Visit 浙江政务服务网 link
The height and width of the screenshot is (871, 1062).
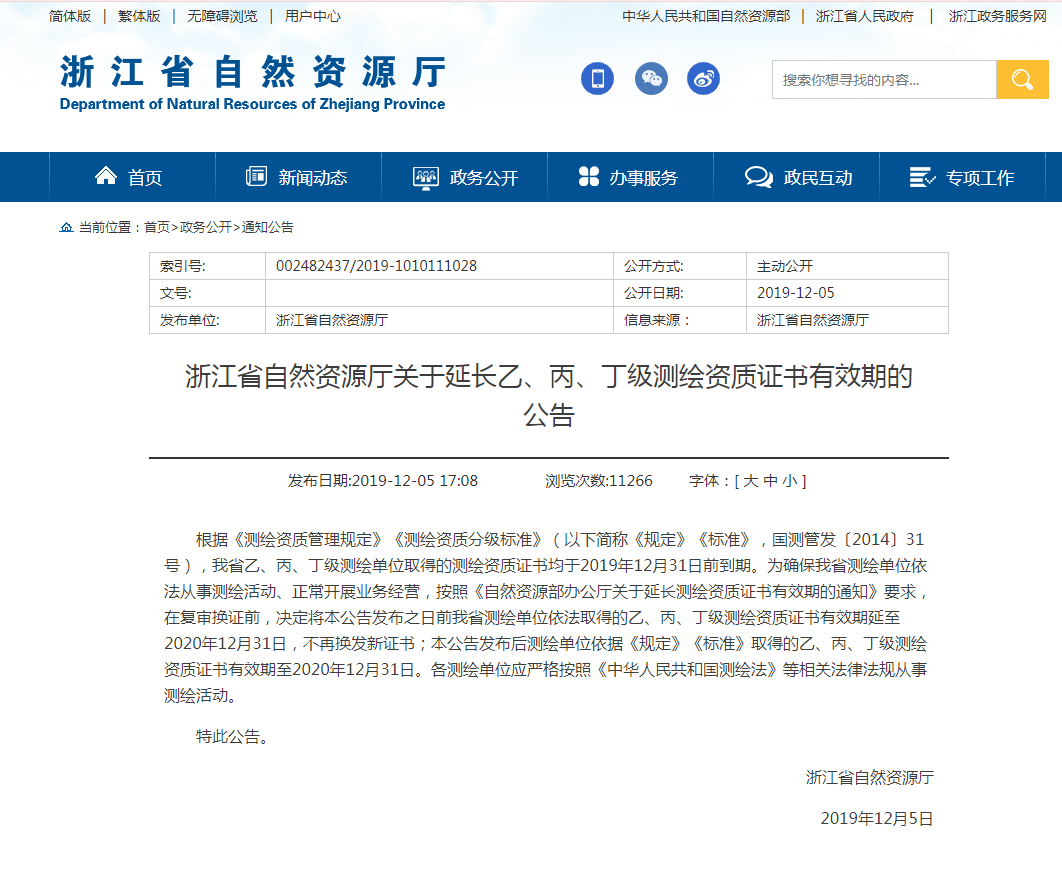[998, 16]
